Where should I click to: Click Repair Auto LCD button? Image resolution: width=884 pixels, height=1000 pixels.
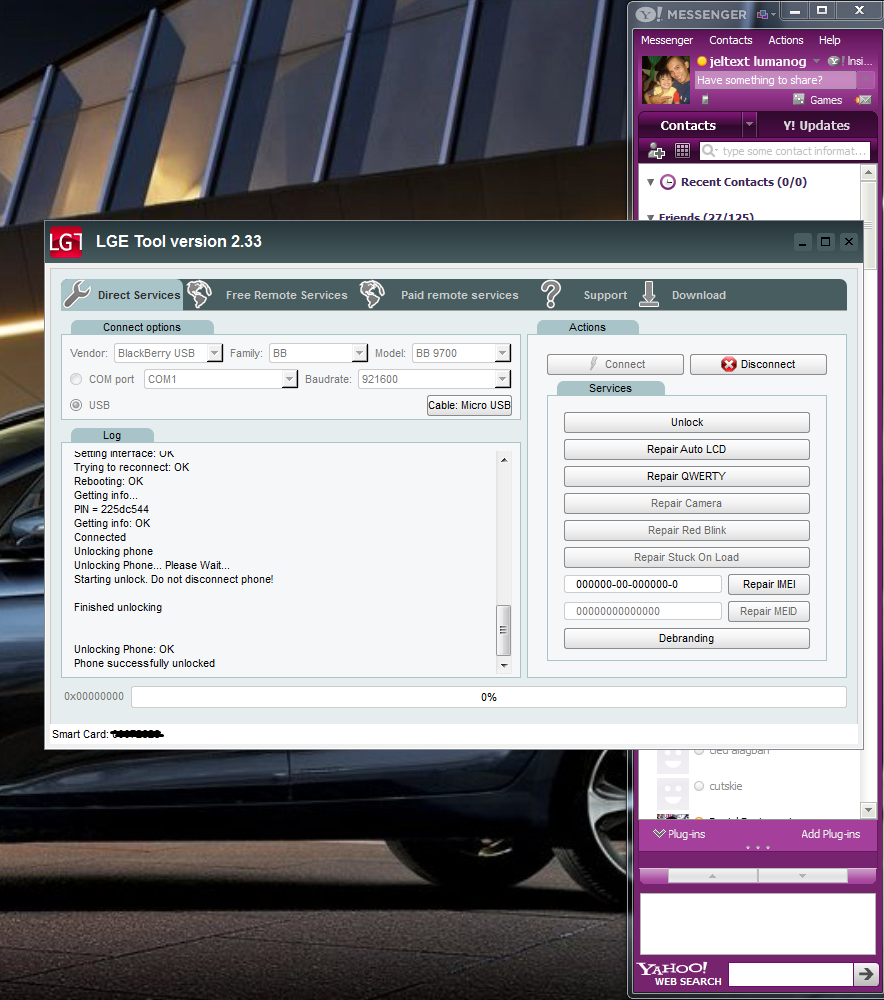pyautogui.click(x=687, y=449)
